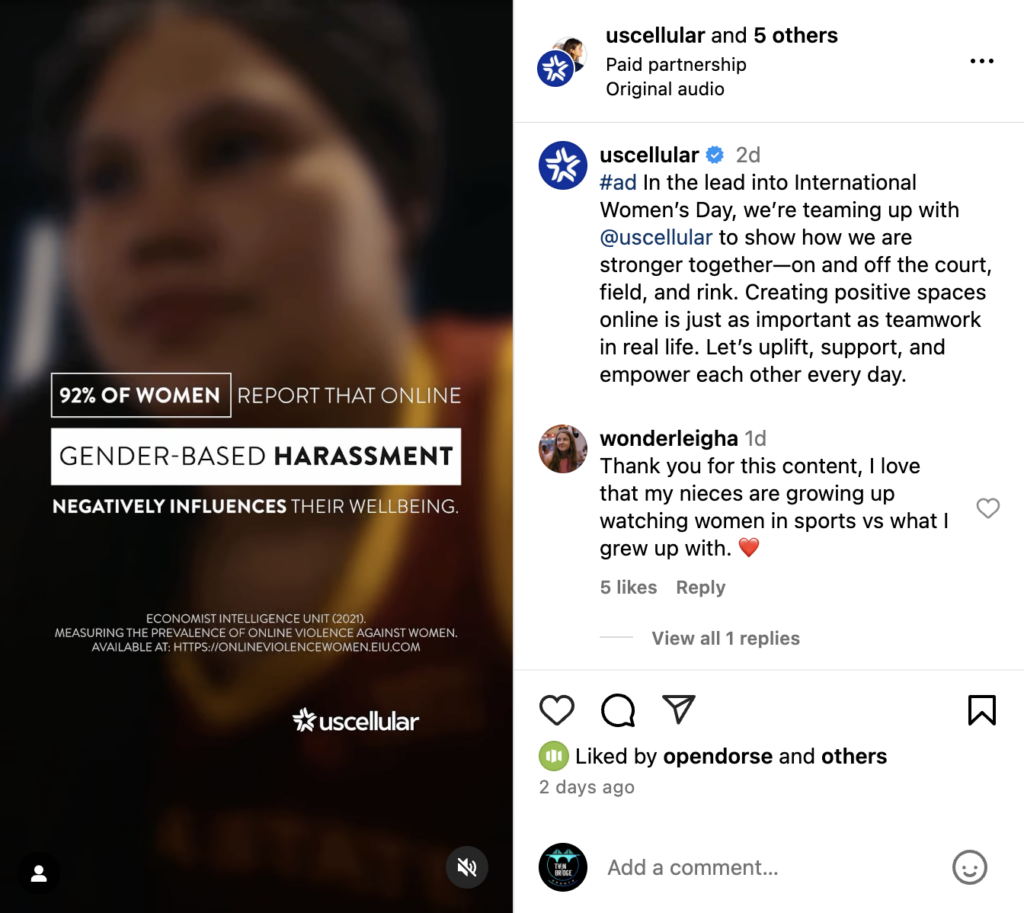Expand View all 1 replies
The width and height of the screenshot is (1024, 913).
[725, 638]
